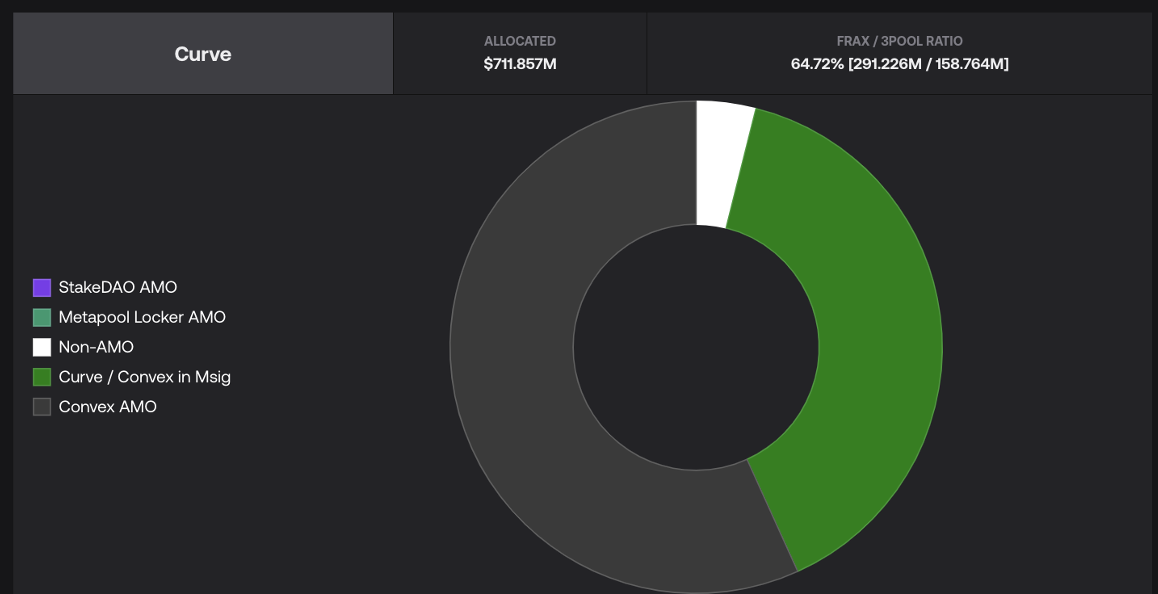Select the Curve tab
Viewport: 1158px width, 594px height.
click(203, 54)
